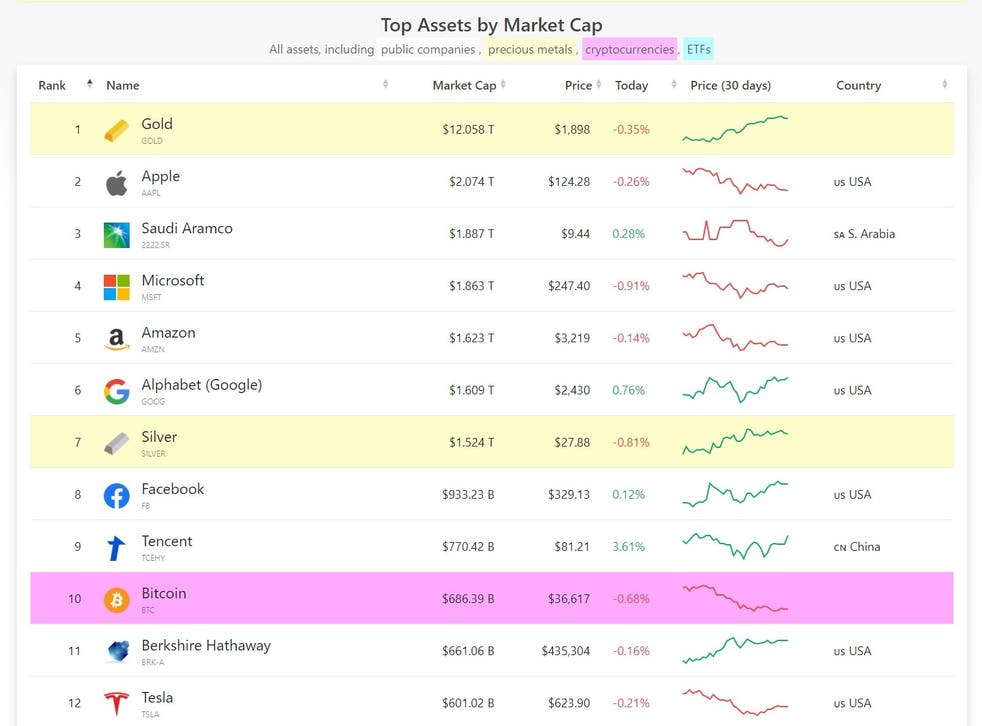Open the Saudi Aramco page

(187, 228)
